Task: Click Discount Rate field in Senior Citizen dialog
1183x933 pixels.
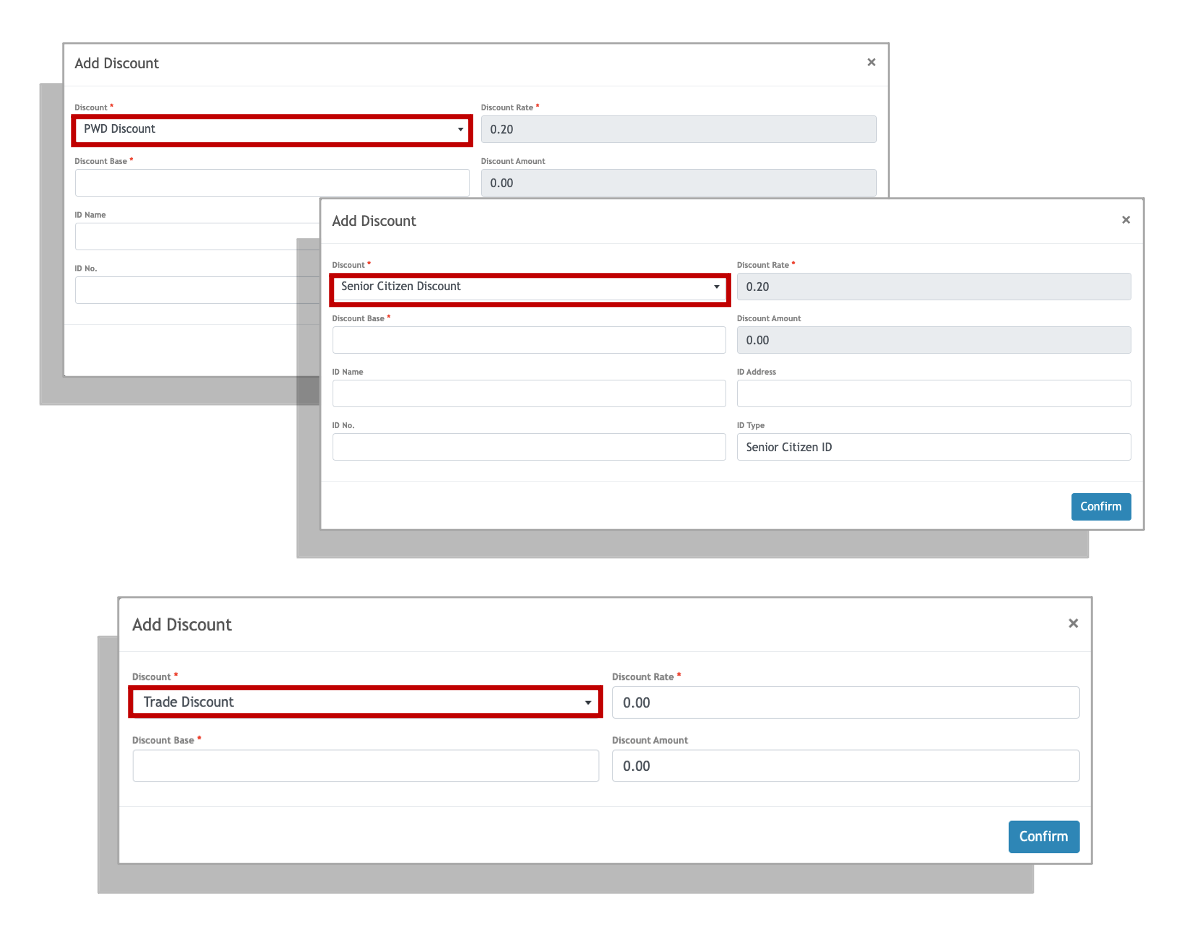Action: [x=934, y=287]
